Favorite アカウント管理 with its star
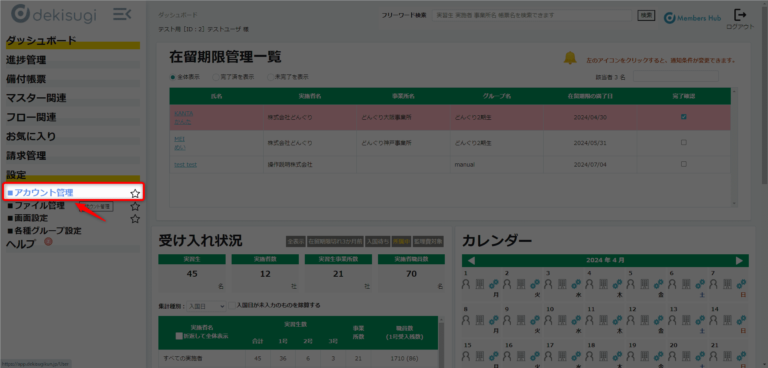768x368 pixels. pyautogui.click(x=135, y=194)
